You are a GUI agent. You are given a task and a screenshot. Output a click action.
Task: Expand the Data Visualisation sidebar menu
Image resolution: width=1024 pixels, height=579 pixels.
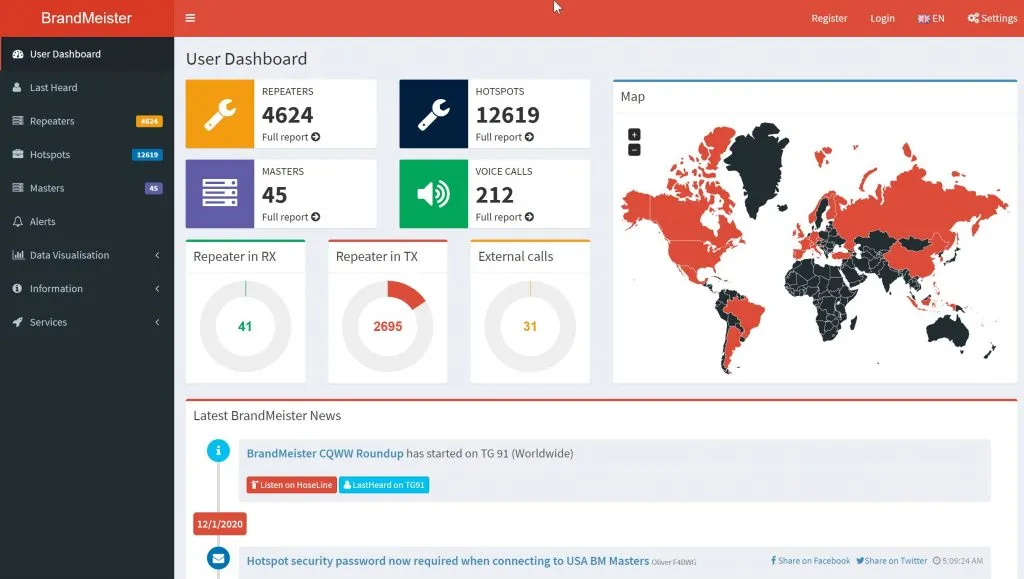coord(86,255)
